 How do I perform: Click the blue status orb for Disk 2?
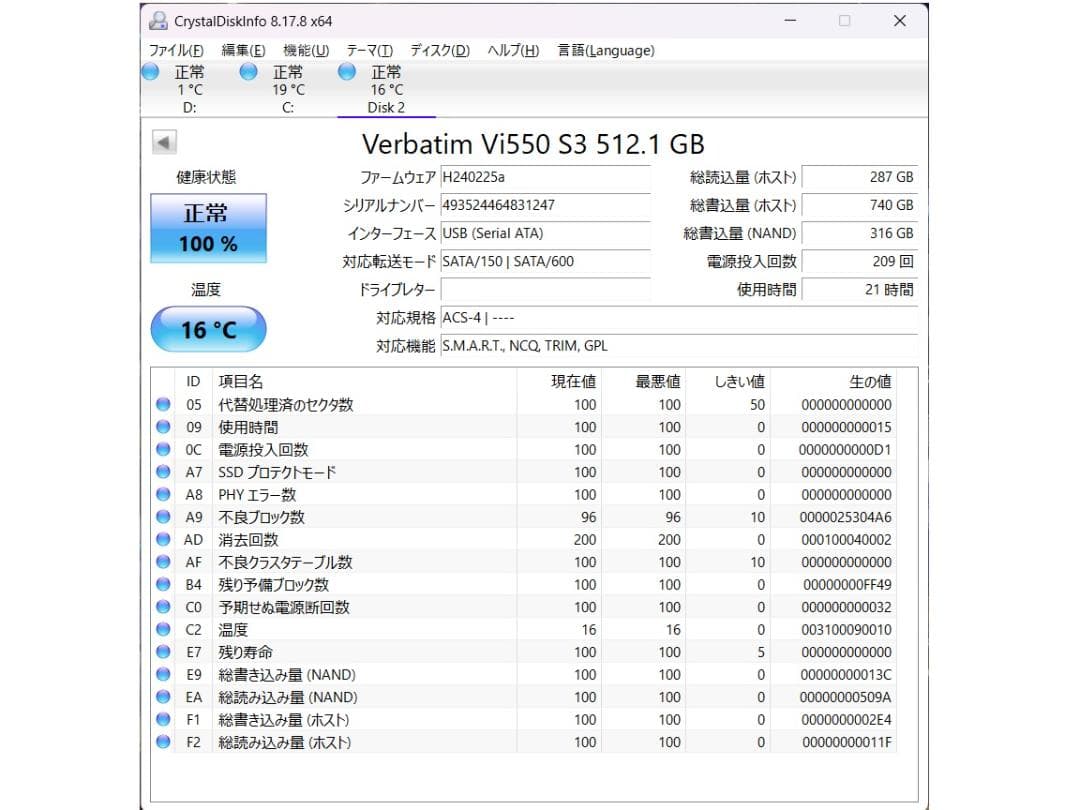(347, 72)
